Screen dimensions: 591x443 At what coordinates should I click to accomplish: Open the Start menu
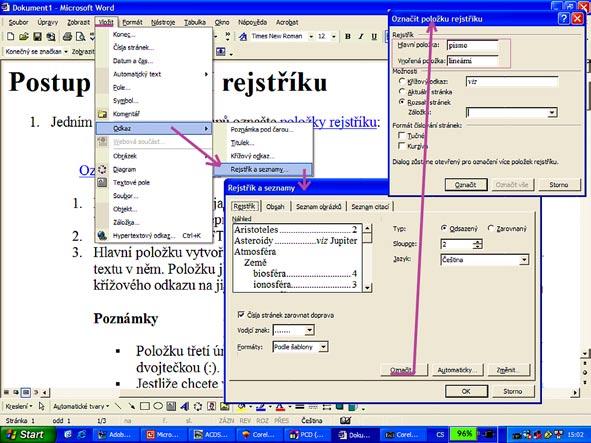[28, 434]
